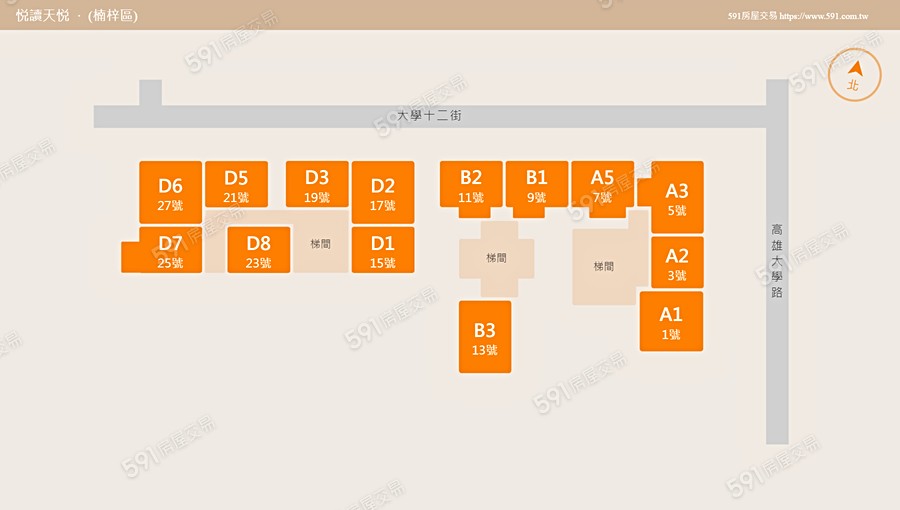Select unit B2 at 11號

pyautogui.click(x=471, y=185)
